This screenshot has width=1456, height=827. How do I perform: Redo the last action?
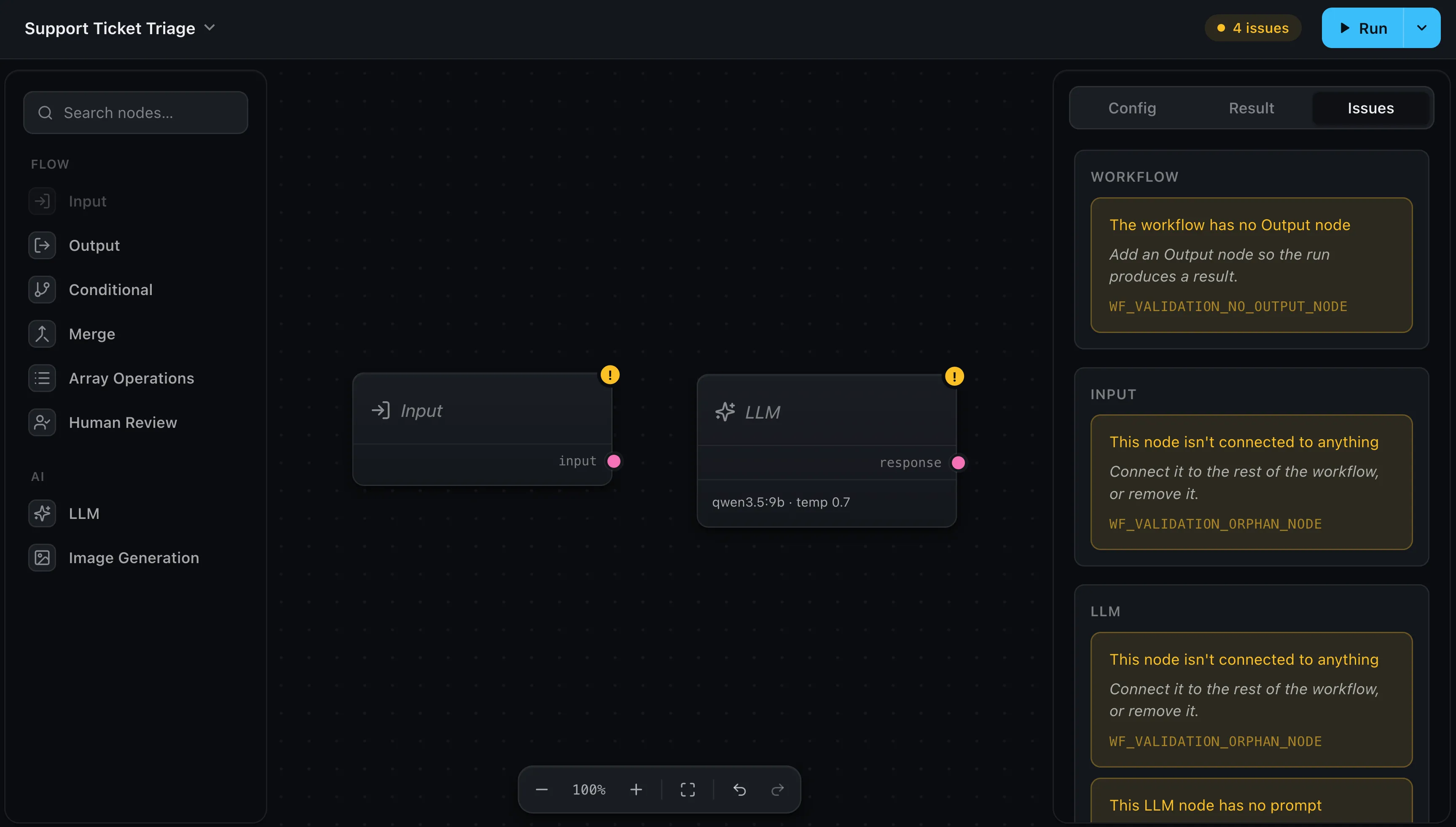point(777,789)
